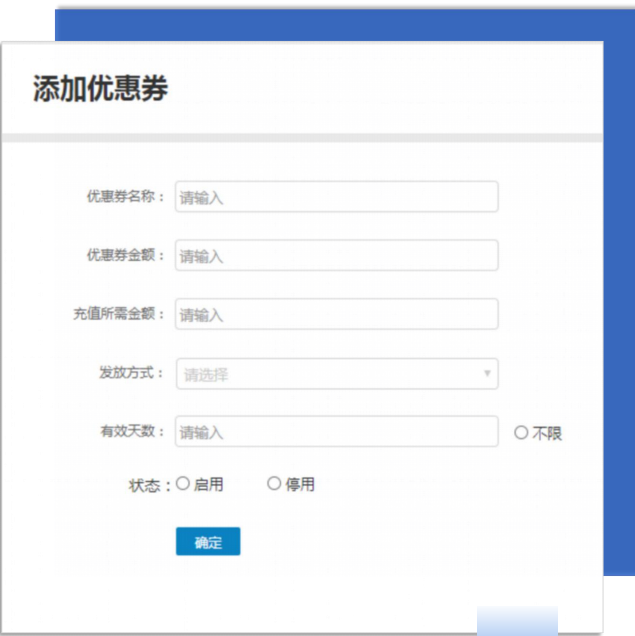
Task: Click the 有效天数 label
Action: pyautogui.click(x=132, y=431)
